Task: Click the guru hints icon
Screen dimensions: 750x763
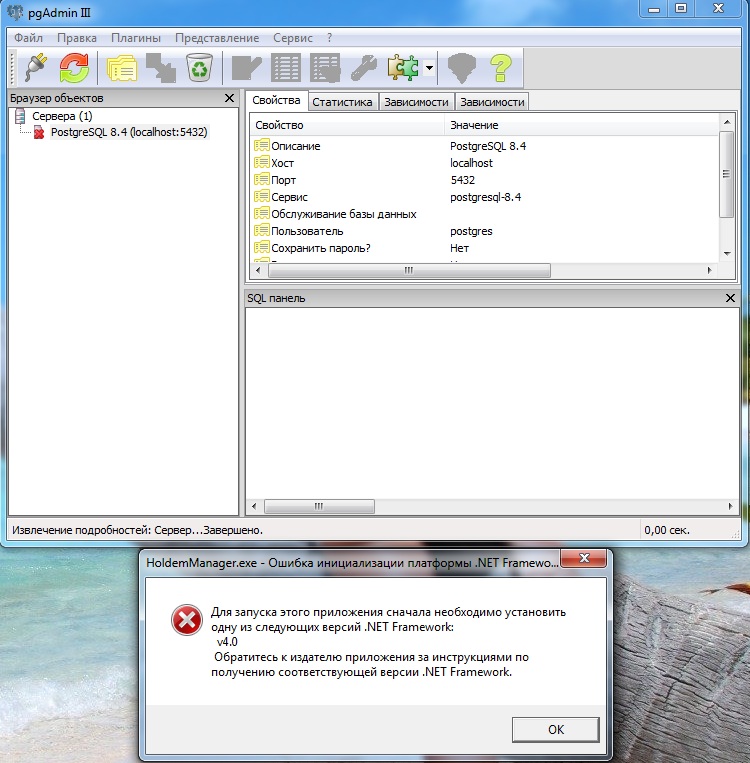Action: click(461, 67)
